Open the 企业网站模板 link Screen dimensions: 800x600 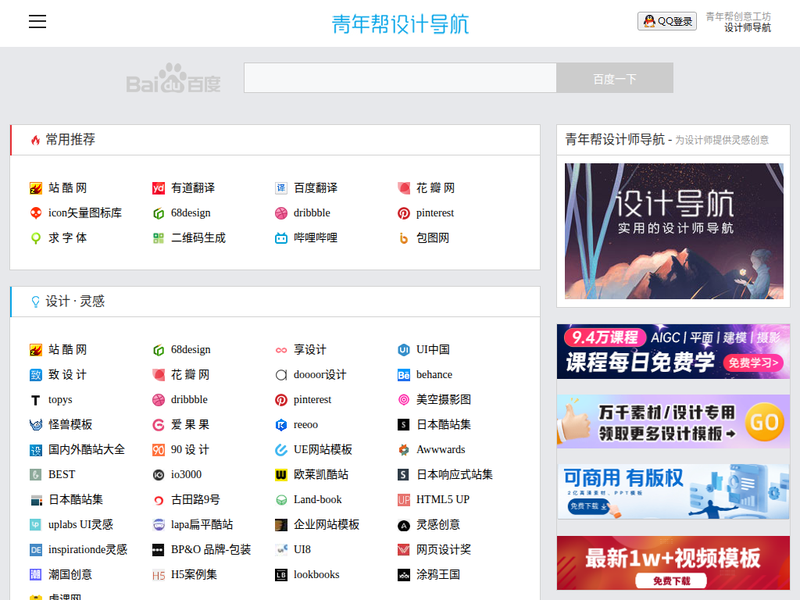point(327,524)
